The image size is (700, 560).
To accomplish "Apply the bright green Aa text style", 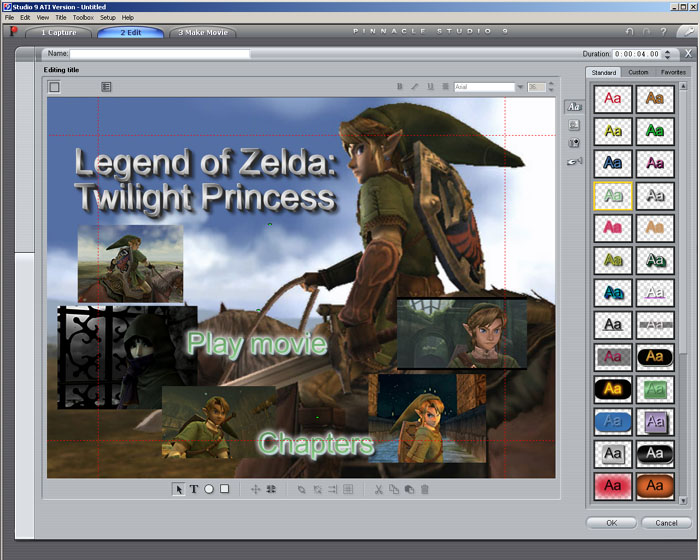I will (x=655, y=131).
